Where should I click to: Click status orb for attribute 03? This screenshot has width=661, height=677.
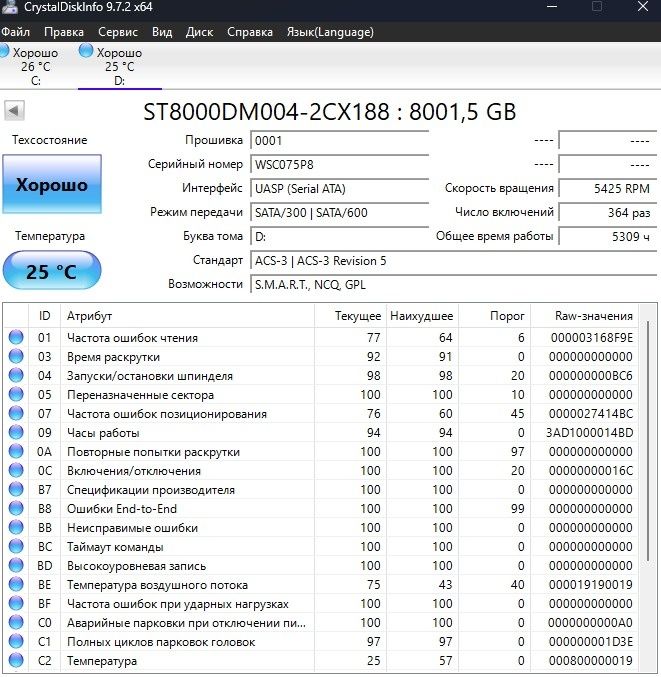pyautogui.click(x=16, y=356)
